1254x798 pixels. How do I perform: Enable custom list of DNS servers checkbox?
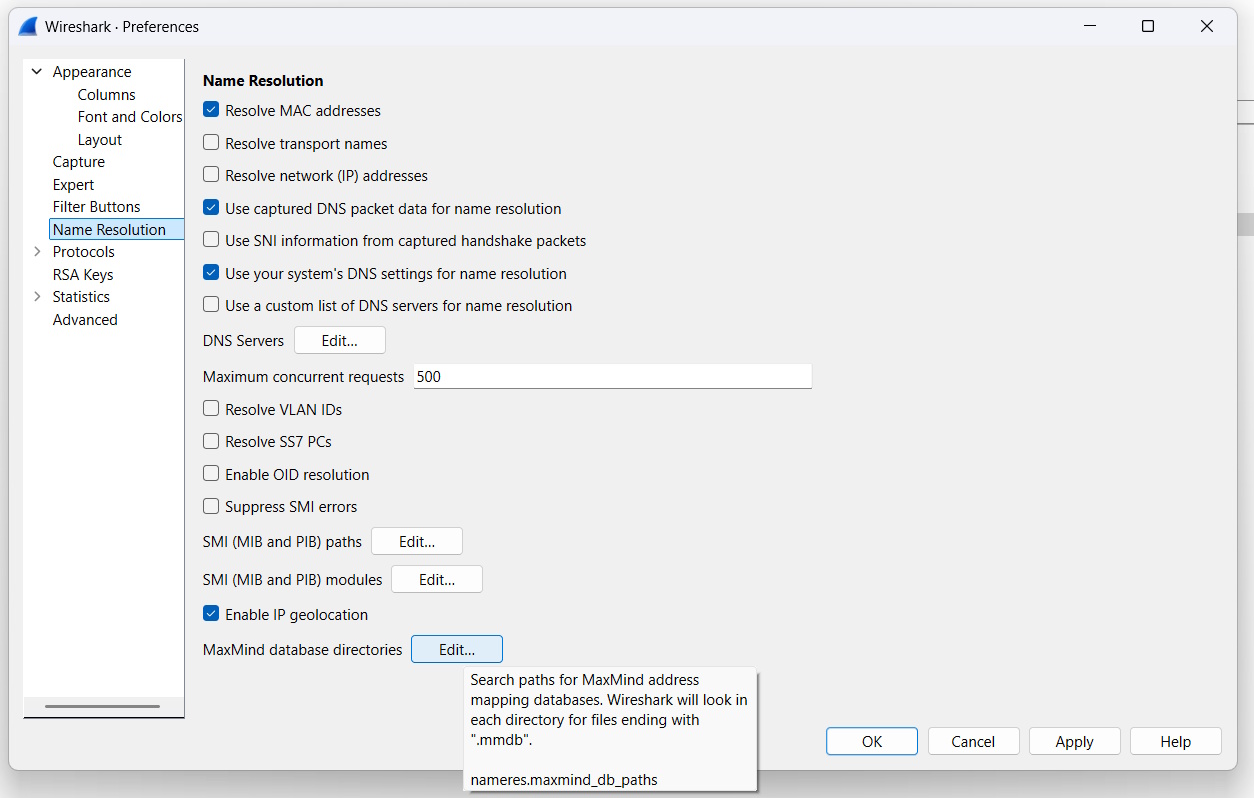click(x=211, y=305)
